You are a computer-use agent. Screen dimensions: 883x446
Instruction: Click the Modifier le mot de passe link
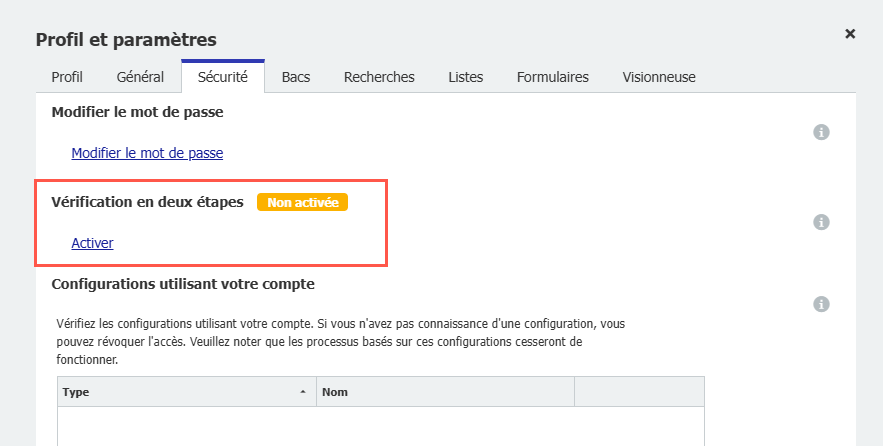coord(147,154)
